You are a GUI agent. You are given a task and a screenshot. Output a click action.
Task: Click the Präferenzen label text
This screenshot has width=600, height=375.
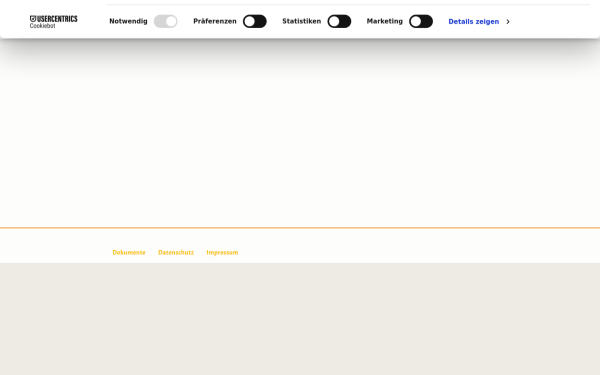[215, 21]
